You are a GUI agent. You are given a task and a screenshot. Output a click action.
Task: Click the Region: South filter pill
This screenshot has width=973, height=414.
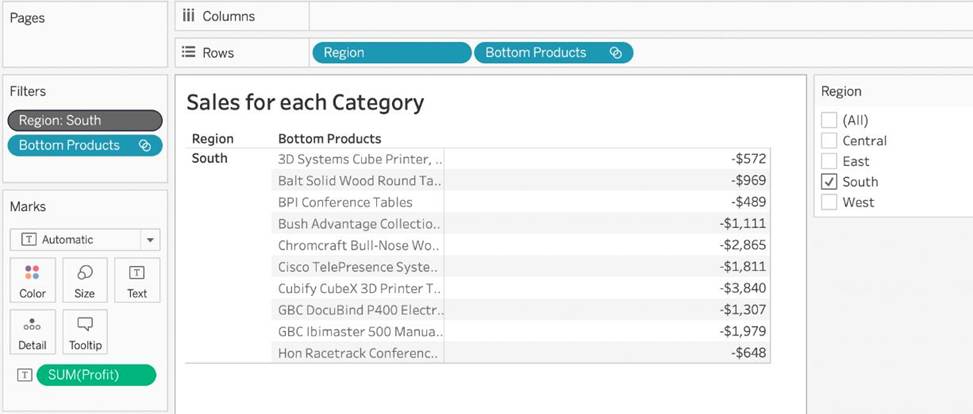point(84,120)
